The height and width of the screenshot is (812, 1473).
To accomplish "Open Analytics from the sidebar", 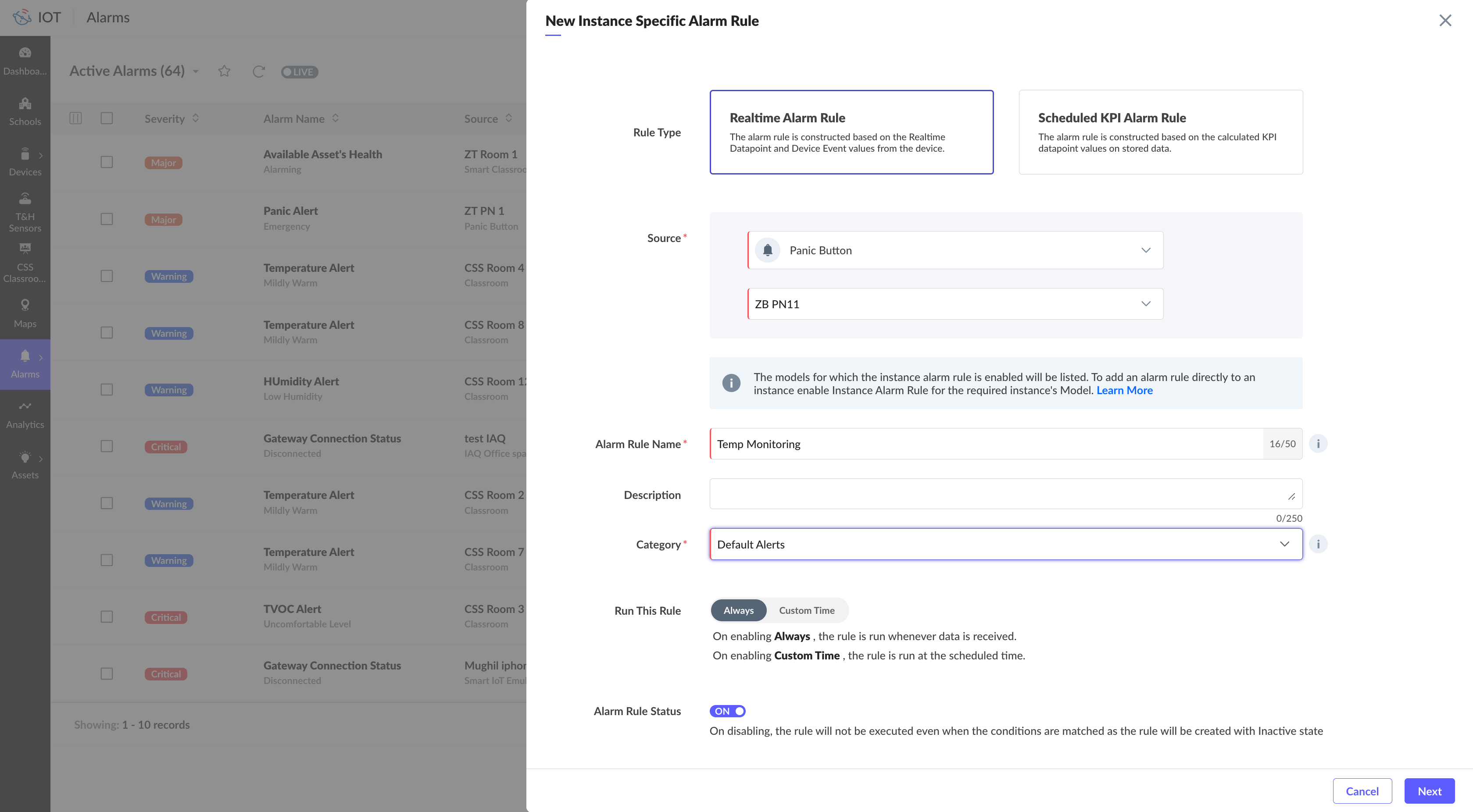I will [25, 414].
